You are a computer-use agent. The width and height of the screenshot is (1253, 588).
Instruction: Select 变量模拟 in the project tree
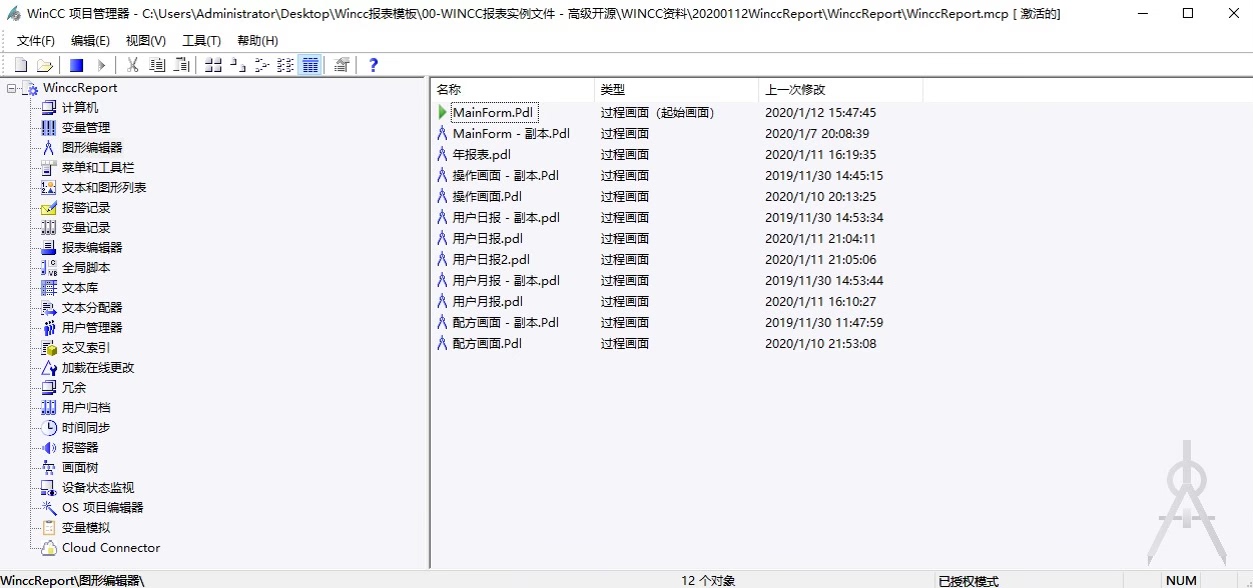click(x=86, y=528)
